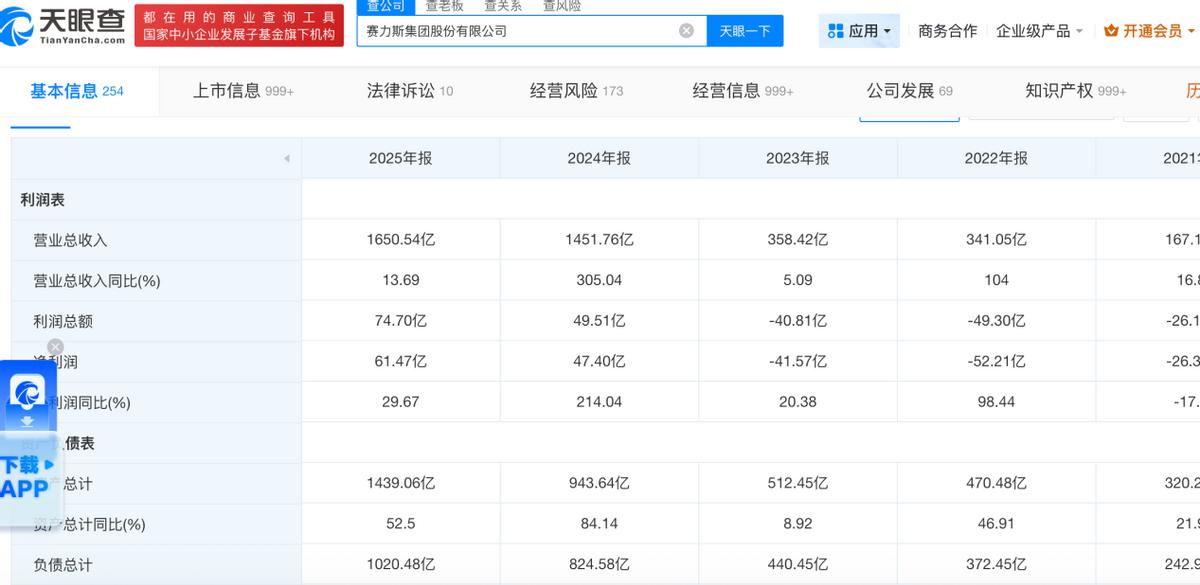Select the 经营信息 tab

[x=743, y=91]
